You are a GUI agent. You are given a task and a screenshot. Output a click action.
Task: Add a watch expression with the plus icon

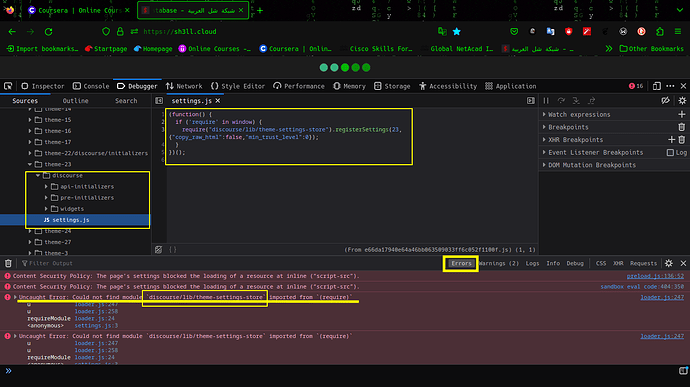pyautogui.click(x=682, y=114)
